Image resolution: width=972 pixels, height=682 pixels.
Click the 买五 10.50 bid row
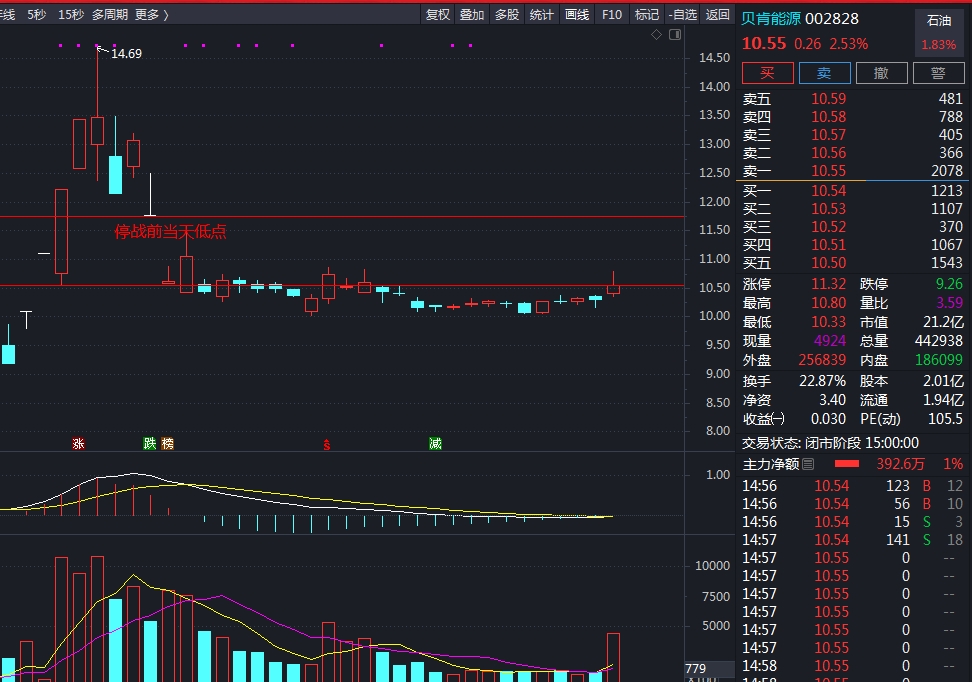click(852, 262)
